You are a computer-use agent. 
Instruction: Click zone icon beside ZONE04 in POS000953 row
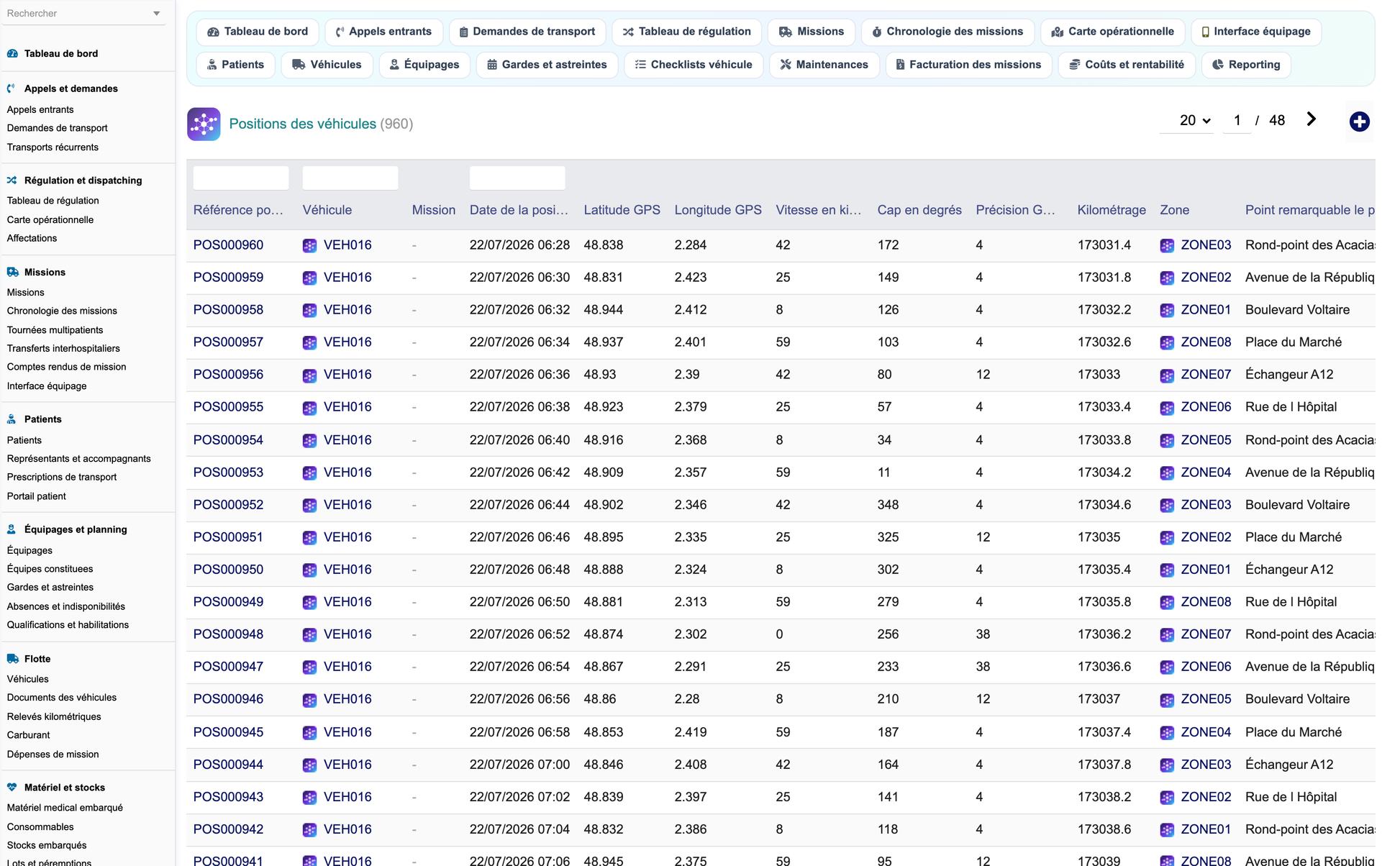[1167, 473]
